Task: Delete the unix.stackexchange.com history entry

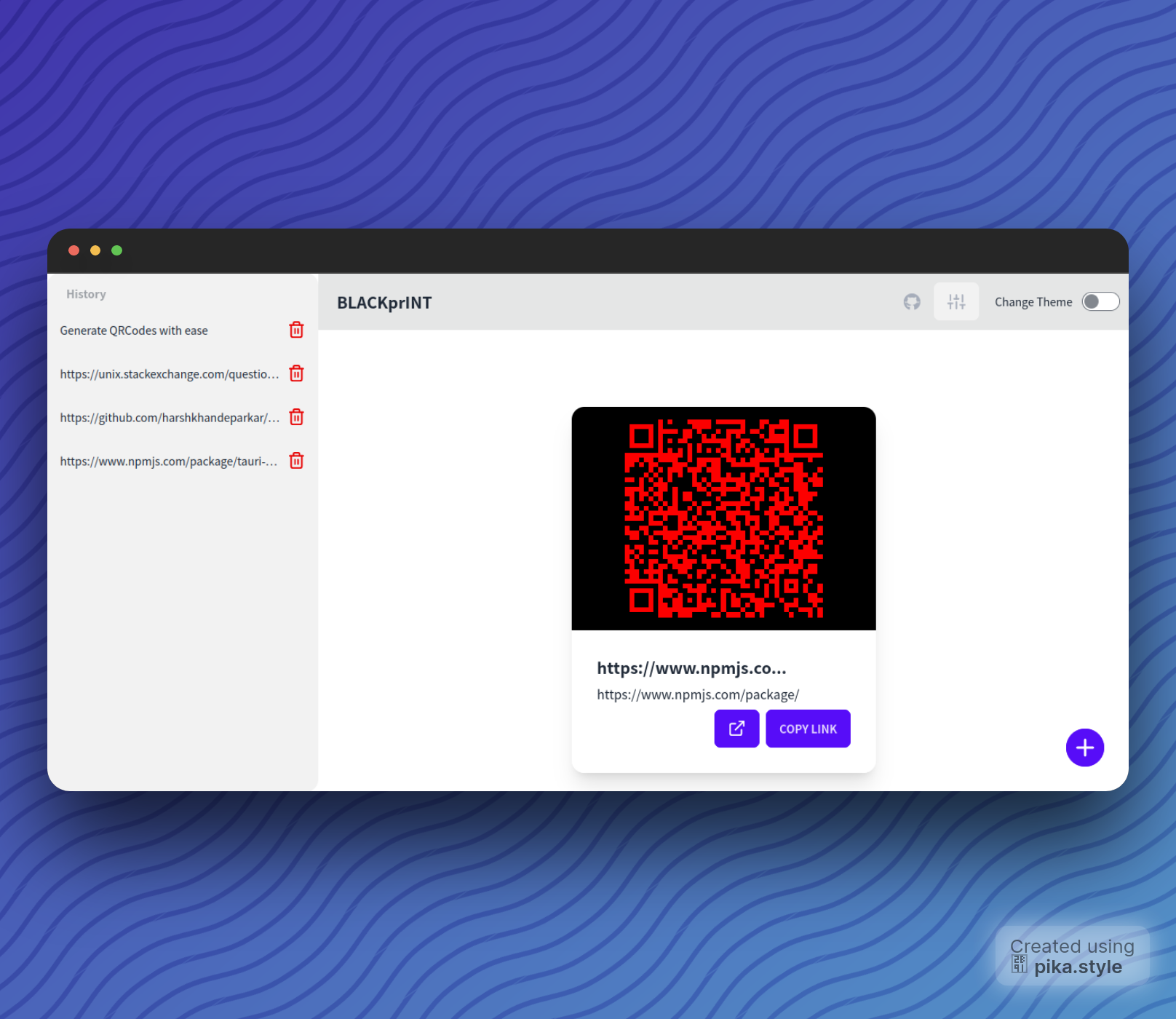Action: click(x=296, y=374)
